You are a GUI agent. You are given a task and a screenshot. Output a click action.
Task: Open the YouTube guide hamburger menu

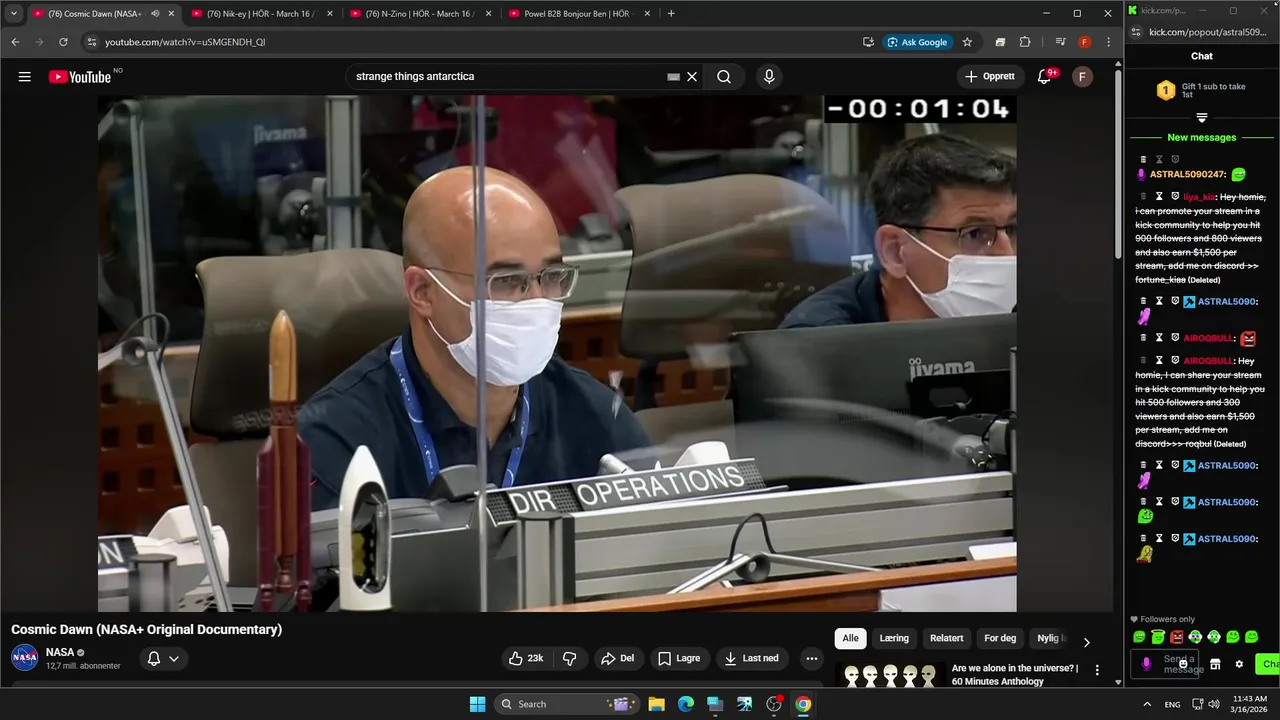[x=25, y=77]
